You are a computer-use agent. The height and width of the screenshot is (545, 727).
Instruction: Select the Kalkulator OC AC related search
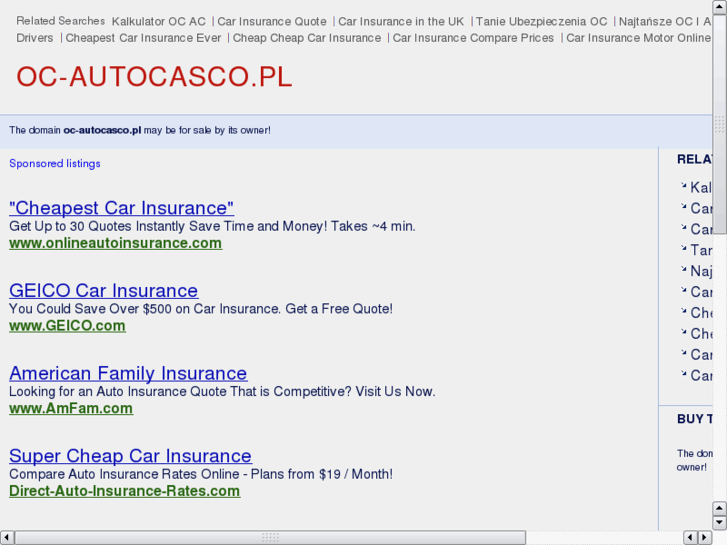point(159,22)
